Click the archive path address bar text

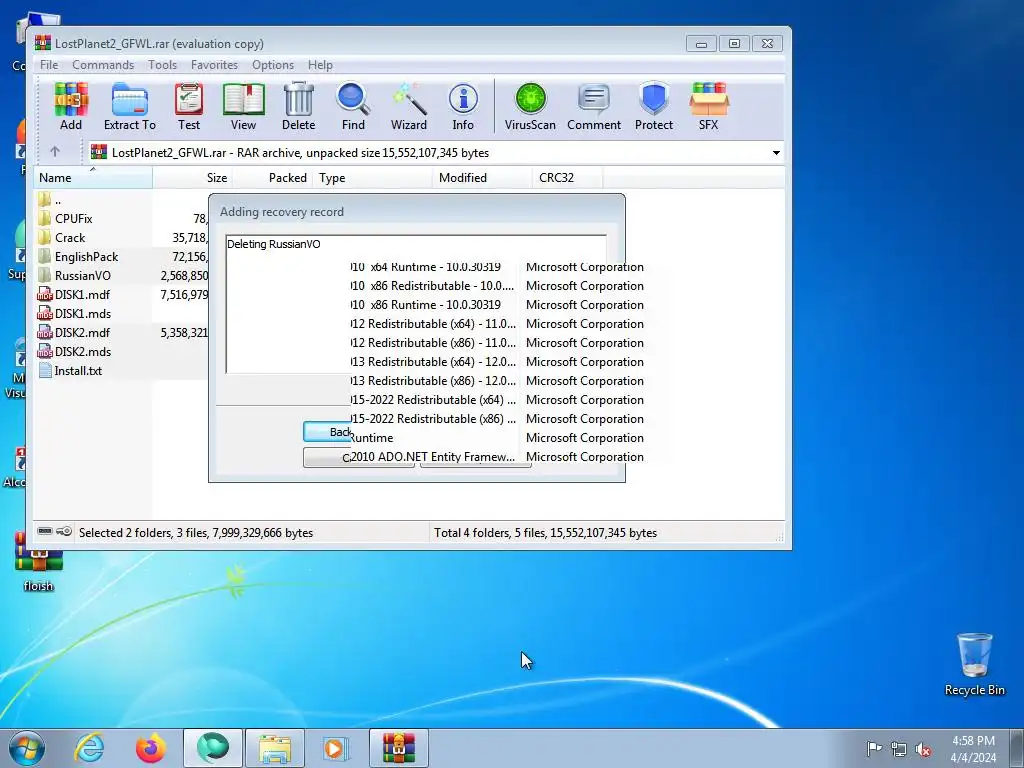click(x=300, y=153)
